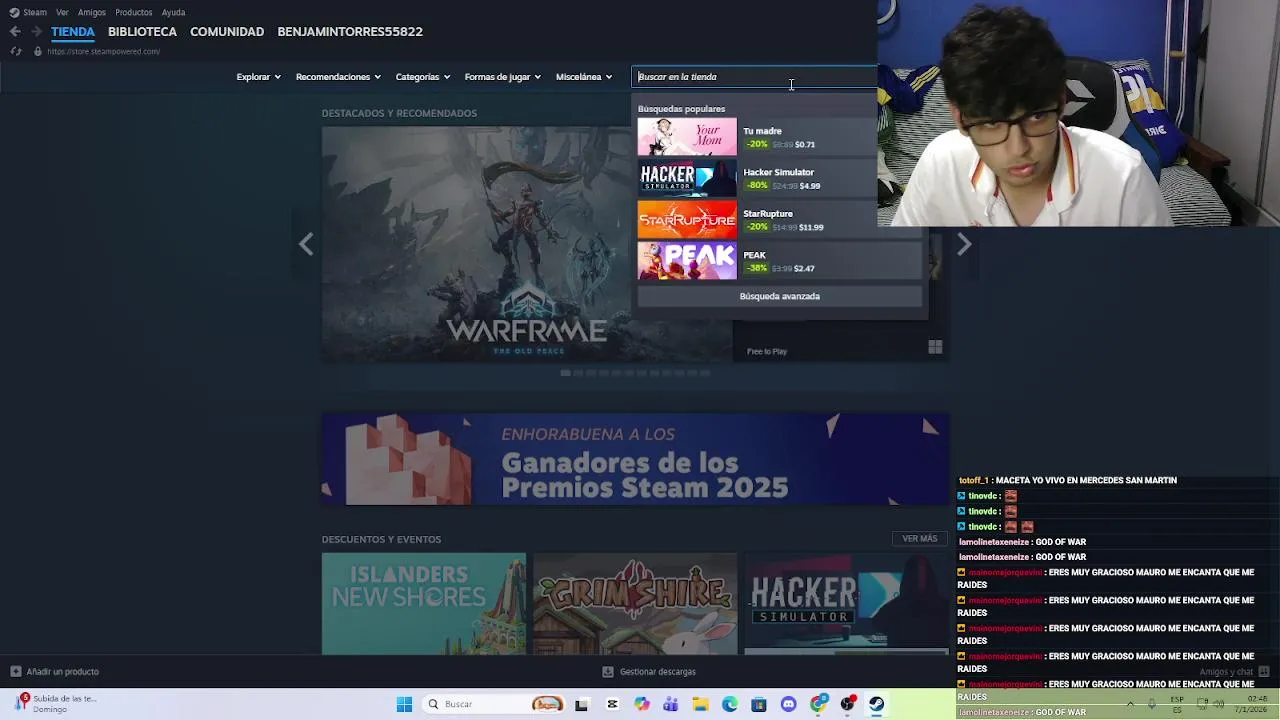Open File Explorer from the taskbar
The image size is (1280, 720).
point(700,704)
